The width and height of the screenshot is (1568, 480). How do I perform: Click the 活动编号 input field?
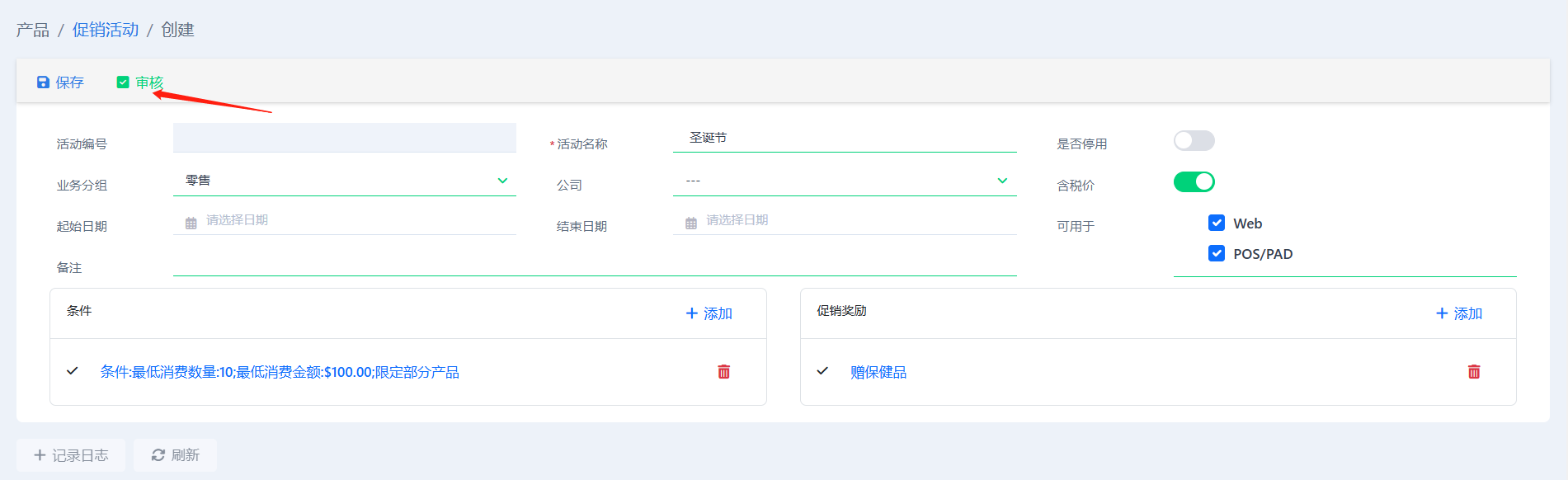(x=345, y=138)
